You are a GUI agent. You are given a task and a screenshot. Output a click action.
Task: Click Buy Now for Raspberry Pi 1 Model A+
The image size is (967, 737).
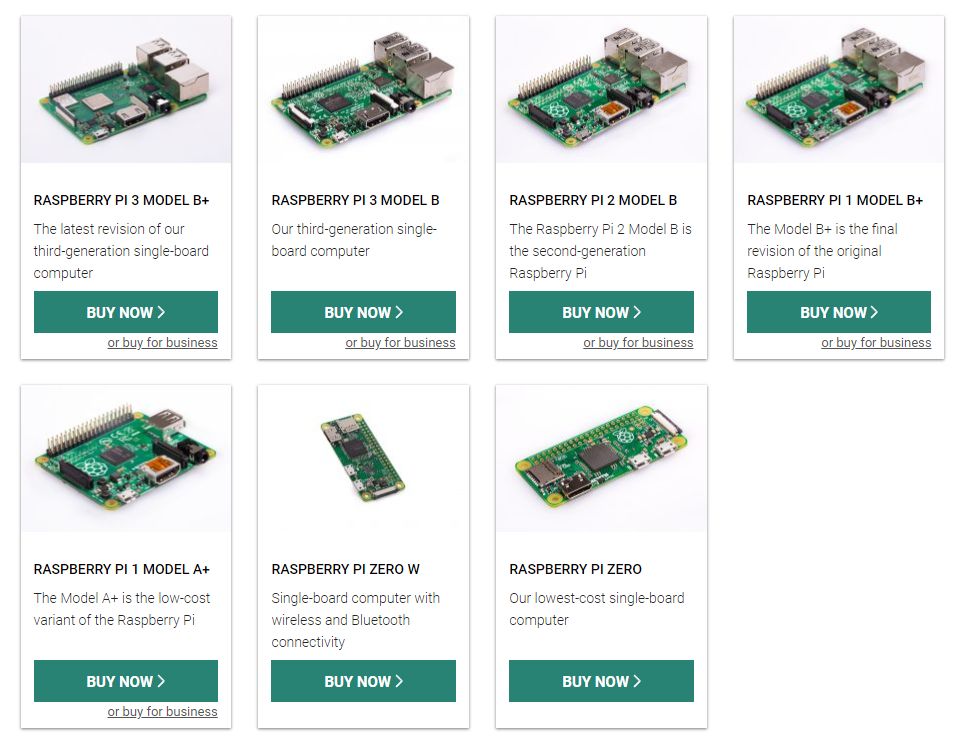tap(126, 681)
